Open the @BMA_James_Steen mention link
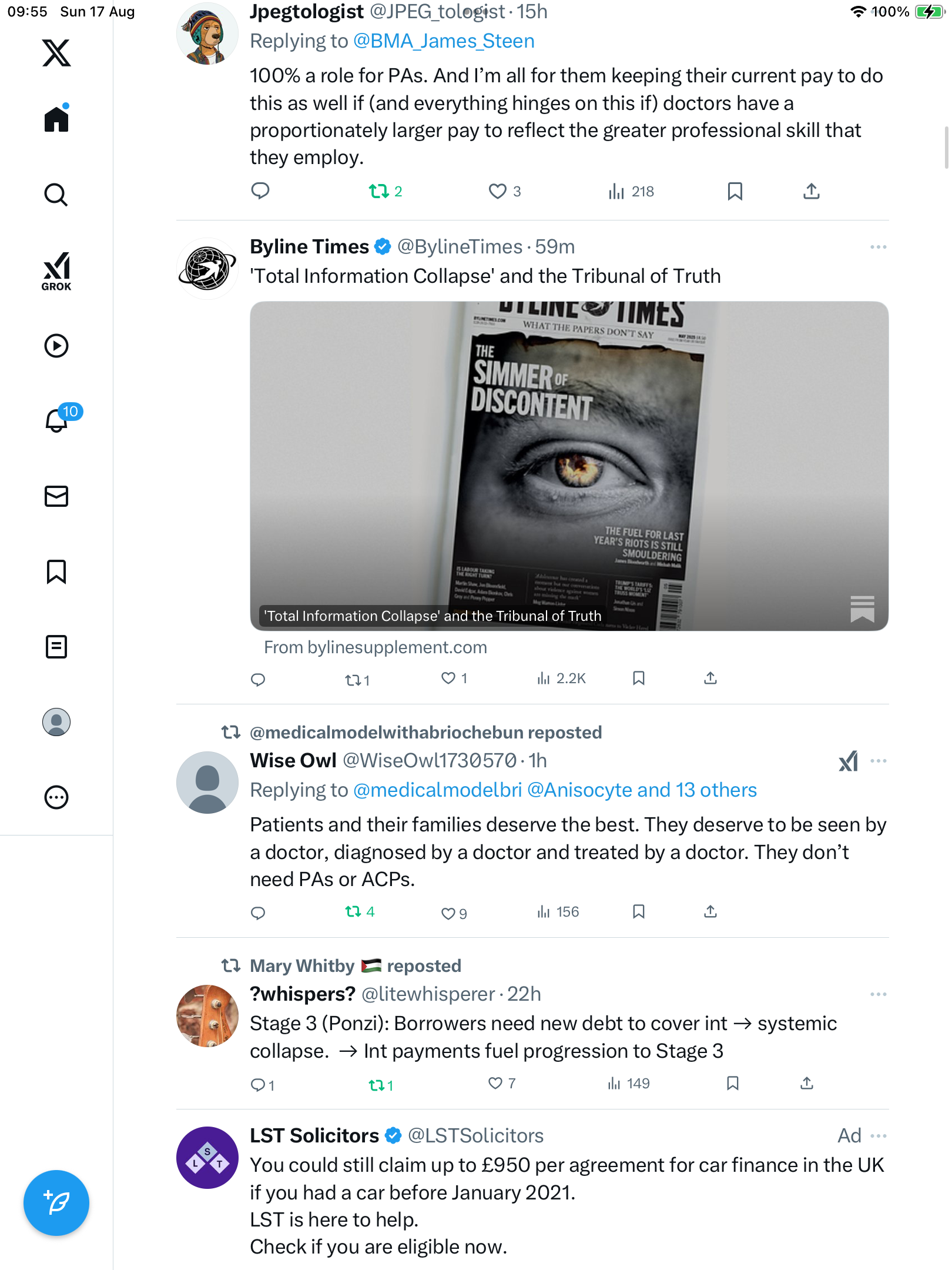The width and height of the screenshot is (952, 1270). click(x=444, y=41)
